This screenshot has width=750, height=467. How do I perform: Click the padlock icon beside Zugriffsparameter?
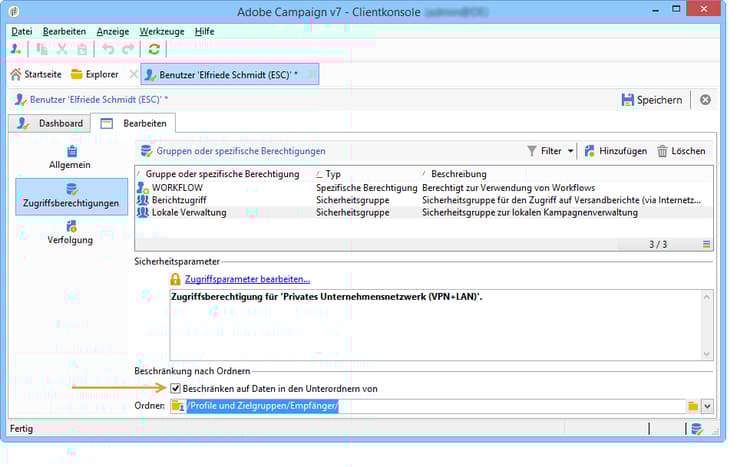point(175,279)
